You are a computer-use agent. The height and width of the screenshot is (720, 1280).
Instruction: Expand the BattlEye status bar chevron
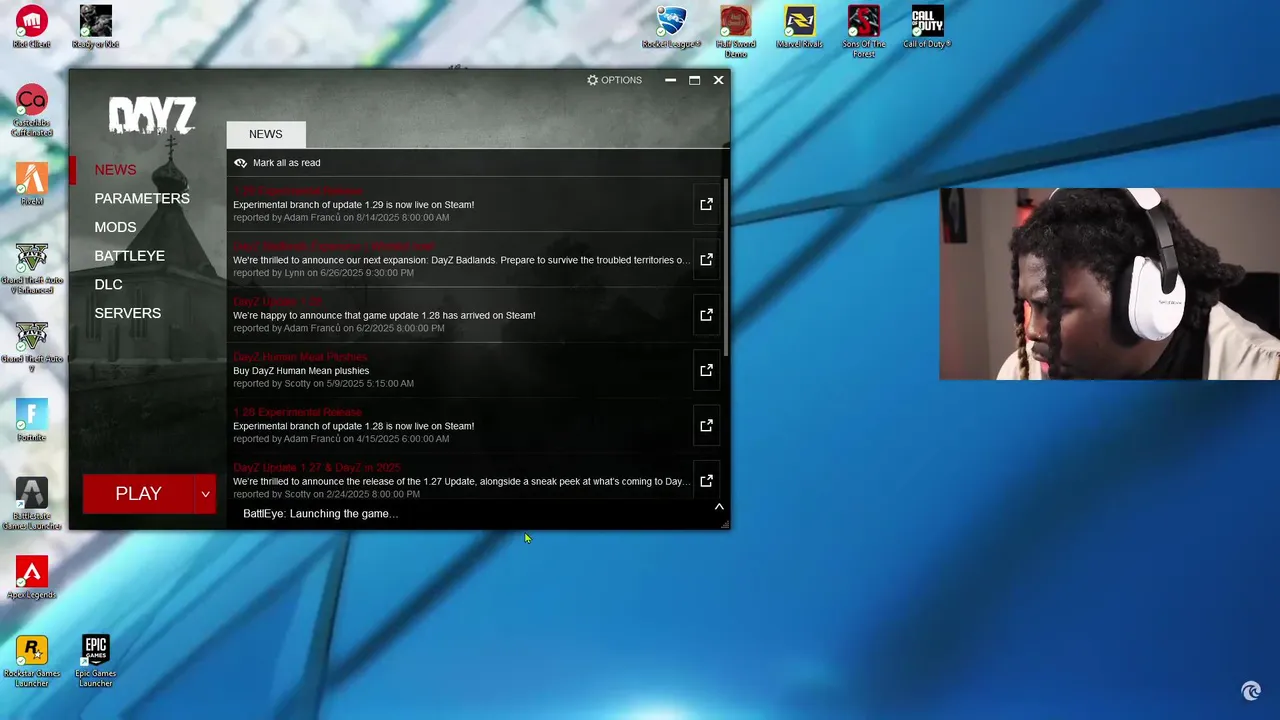[x=719, y=507]
